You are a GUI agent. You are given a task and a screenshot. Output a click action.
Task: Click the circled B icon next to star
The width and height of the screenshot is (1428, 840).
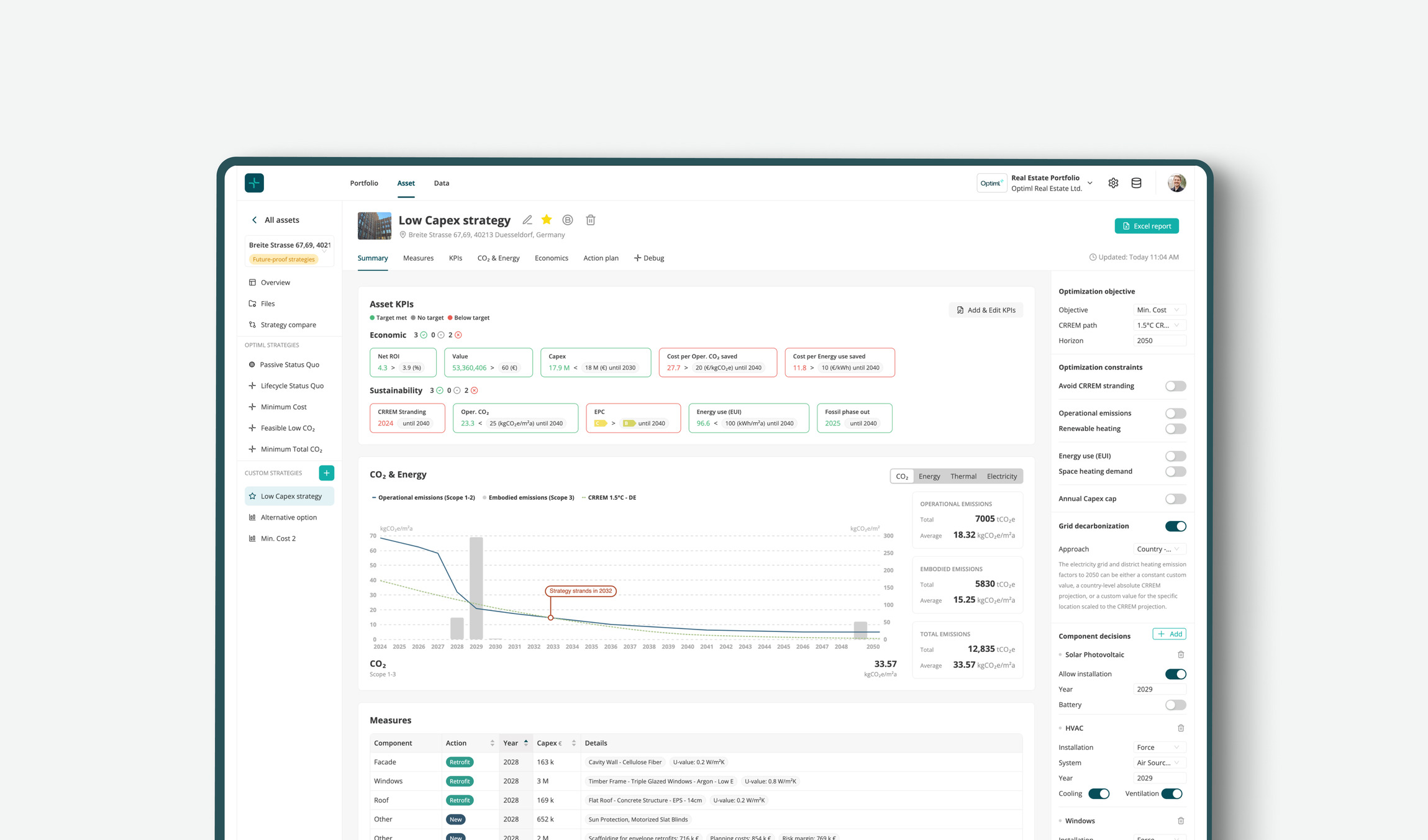click(x=568, y=220)
